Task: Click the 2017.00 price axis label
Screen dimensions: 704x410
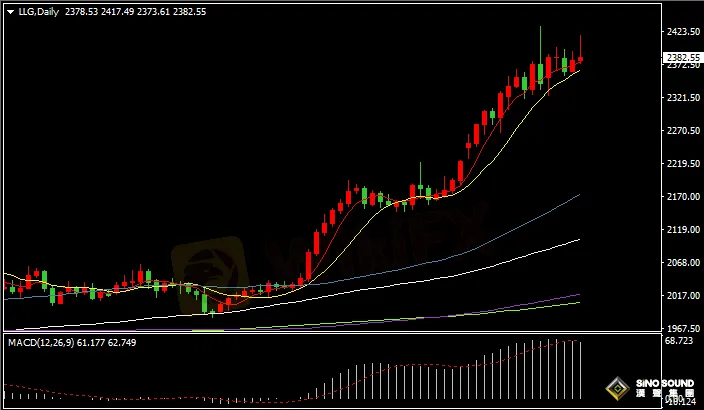Action: pos(681,296)
